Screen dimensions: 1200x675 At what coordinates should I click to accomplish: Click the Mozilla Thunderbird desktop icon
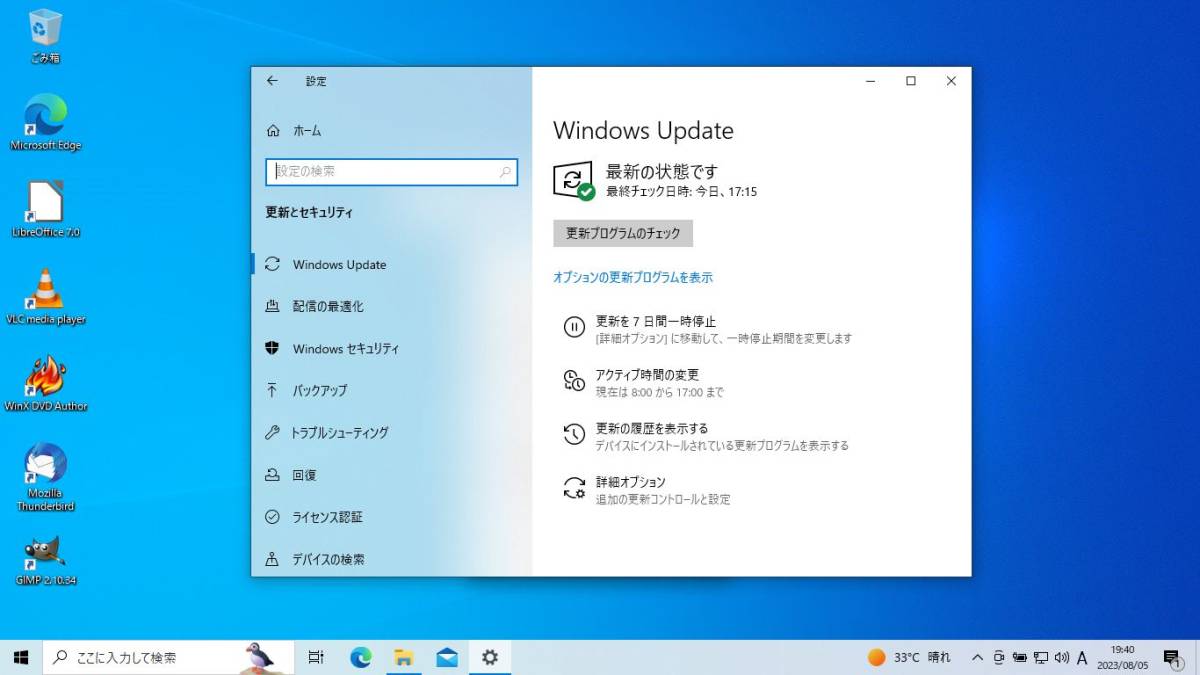point(45,476)
